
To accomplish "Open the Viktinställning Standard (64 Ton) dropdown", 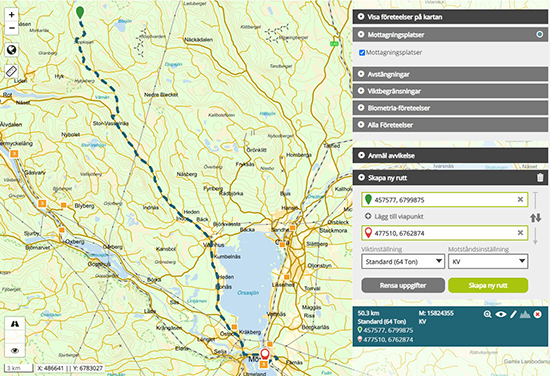I will click(x=403, y=262).
